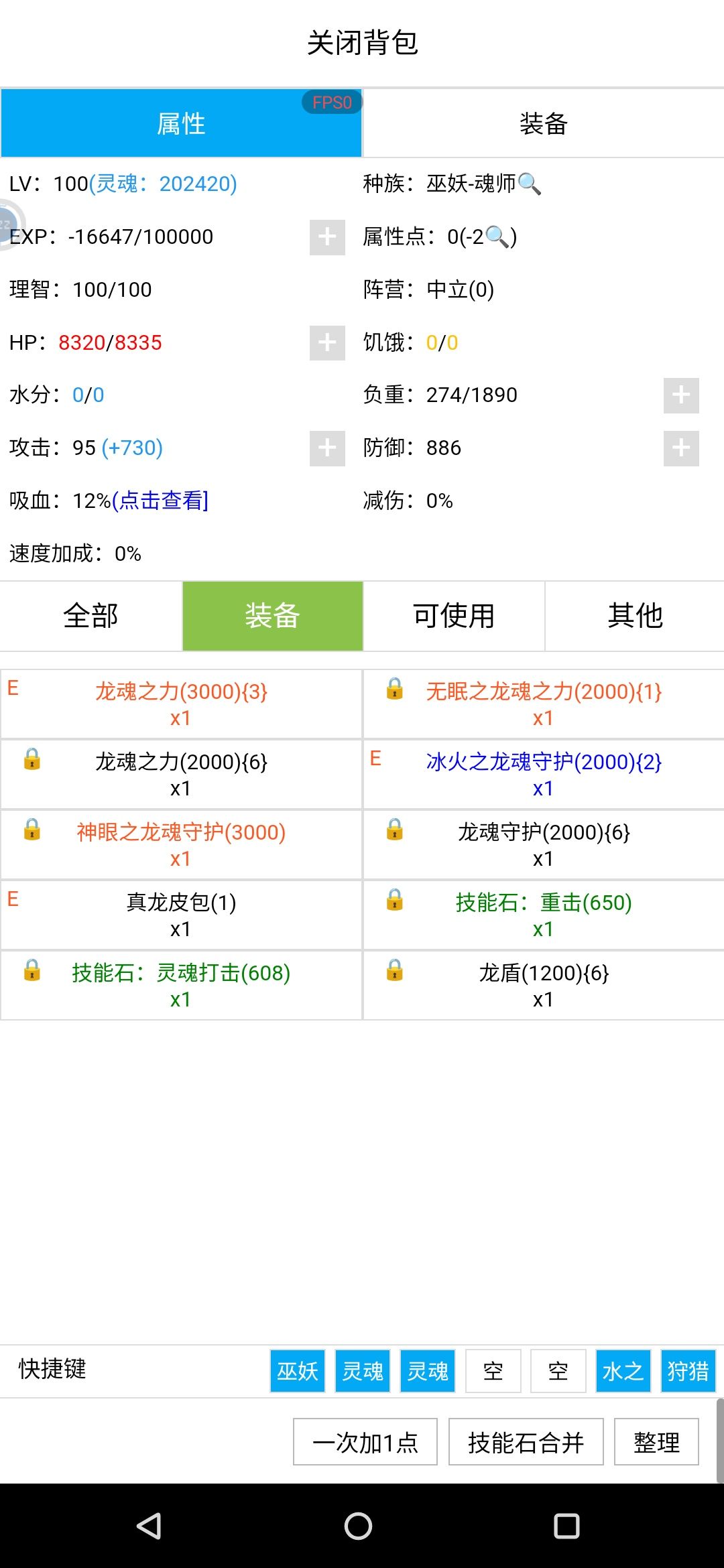Tap Android home navigation button

(359, 1526)
